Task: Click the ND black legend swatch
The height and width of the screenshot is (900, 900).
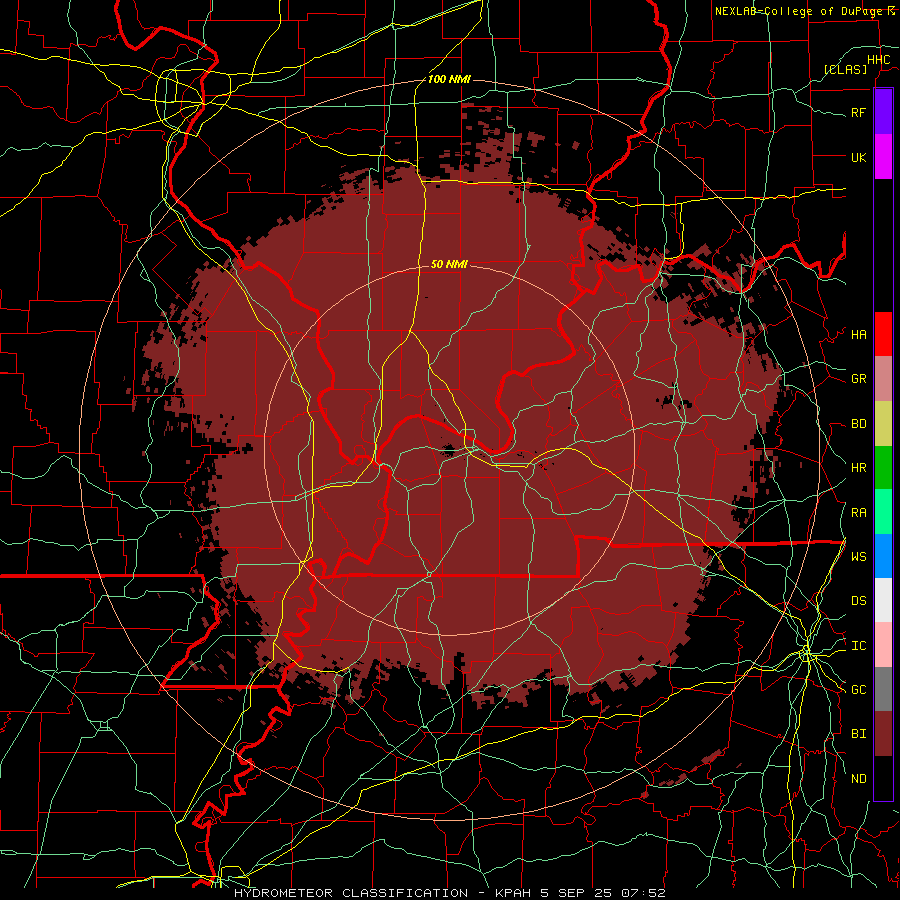Action: click(883, 778)
